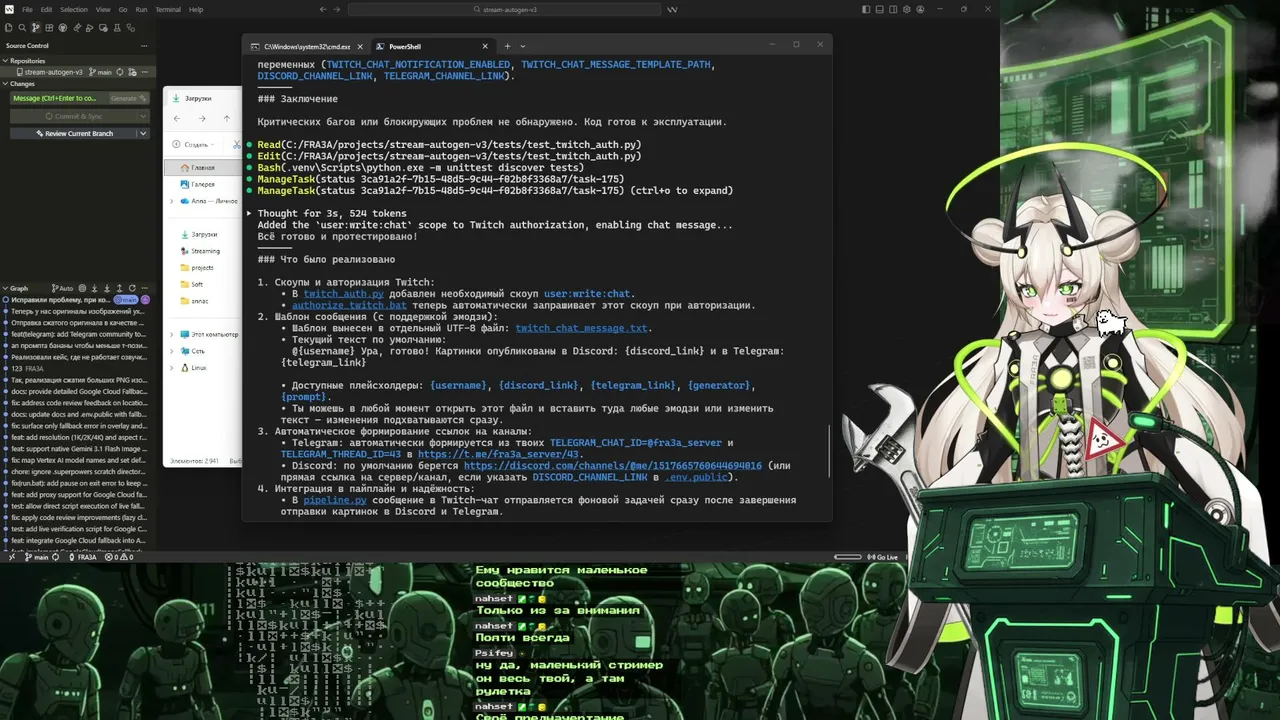The height and width of the screenshot is (720, 1280).
Task: Expand Этот компьютер in File Explorer
Action: [x=171, y=334]
